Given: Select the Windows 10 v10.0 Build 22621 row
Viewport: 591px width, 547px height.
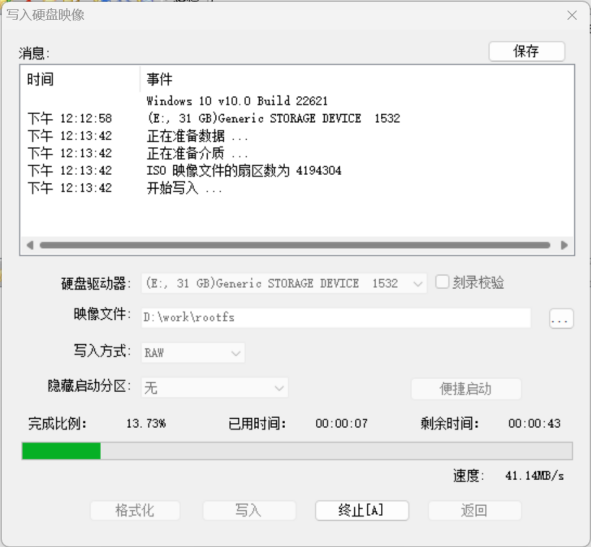Looking at the screenshot, I should pyautogui.click(x=297, y=101).
